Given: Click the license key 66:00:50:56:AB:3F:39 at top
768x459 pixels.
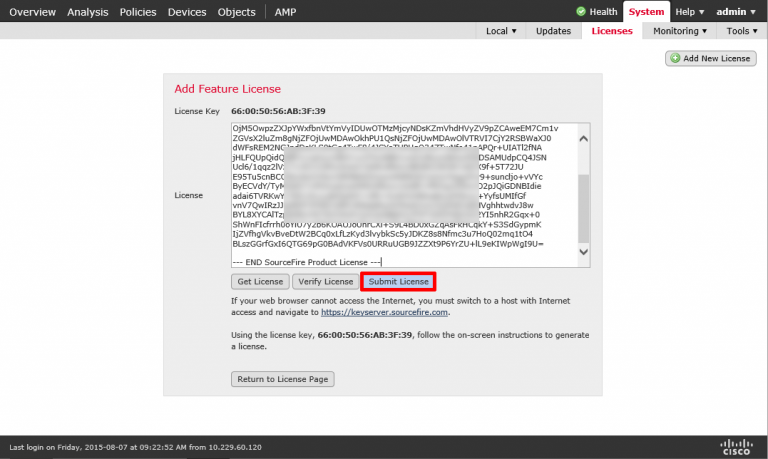Looking at the screenshot, I should tap(278, 111).
